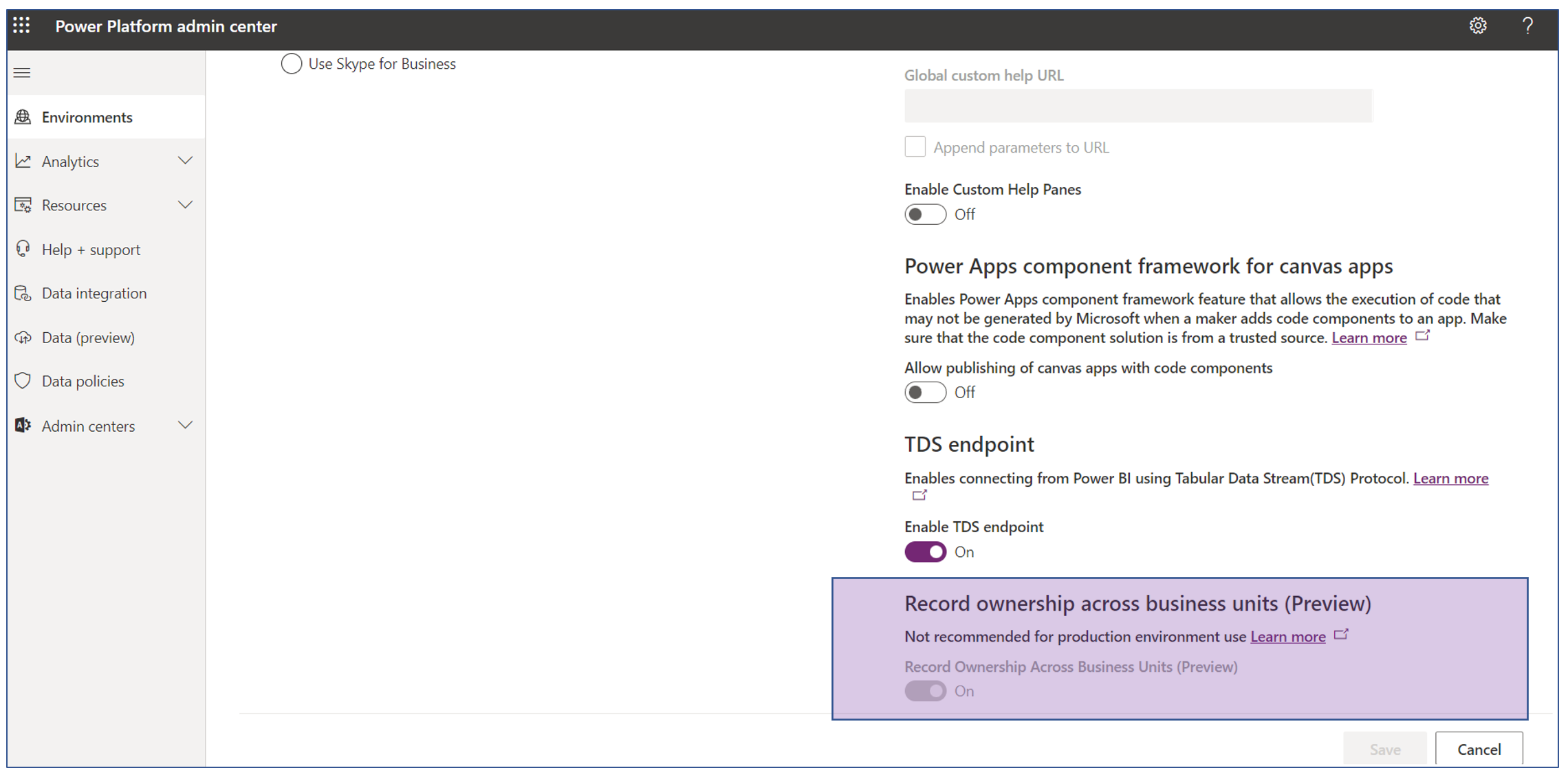Collapse the navigation hamburger menu

click(22, 73)
